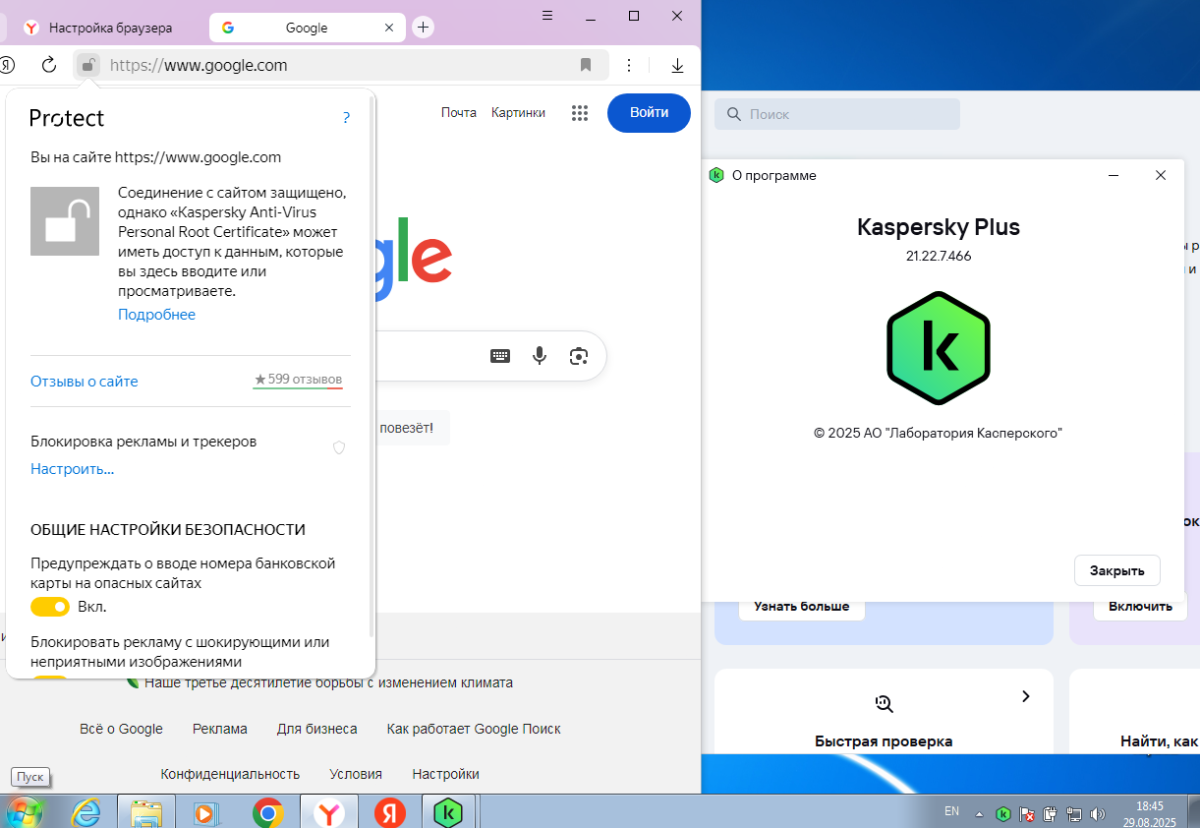Switch to Kaspersky taskbar button
This screenshot has height=828, width=1200.
coord(448,812)
